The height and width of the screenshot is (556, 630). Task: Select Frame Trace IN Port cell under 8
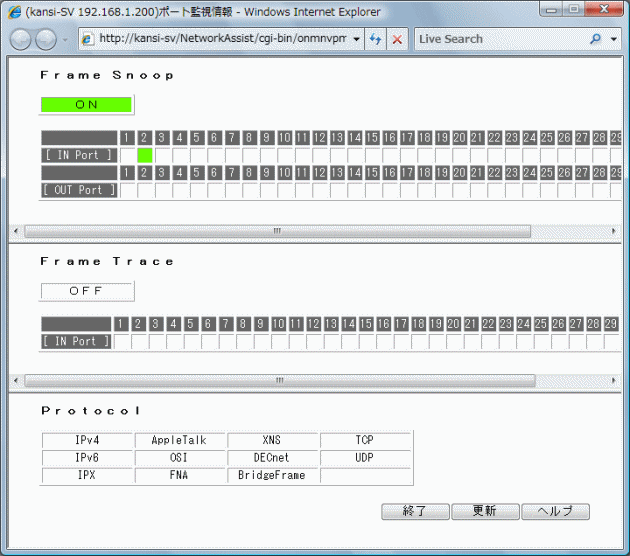tap(243, 341)
